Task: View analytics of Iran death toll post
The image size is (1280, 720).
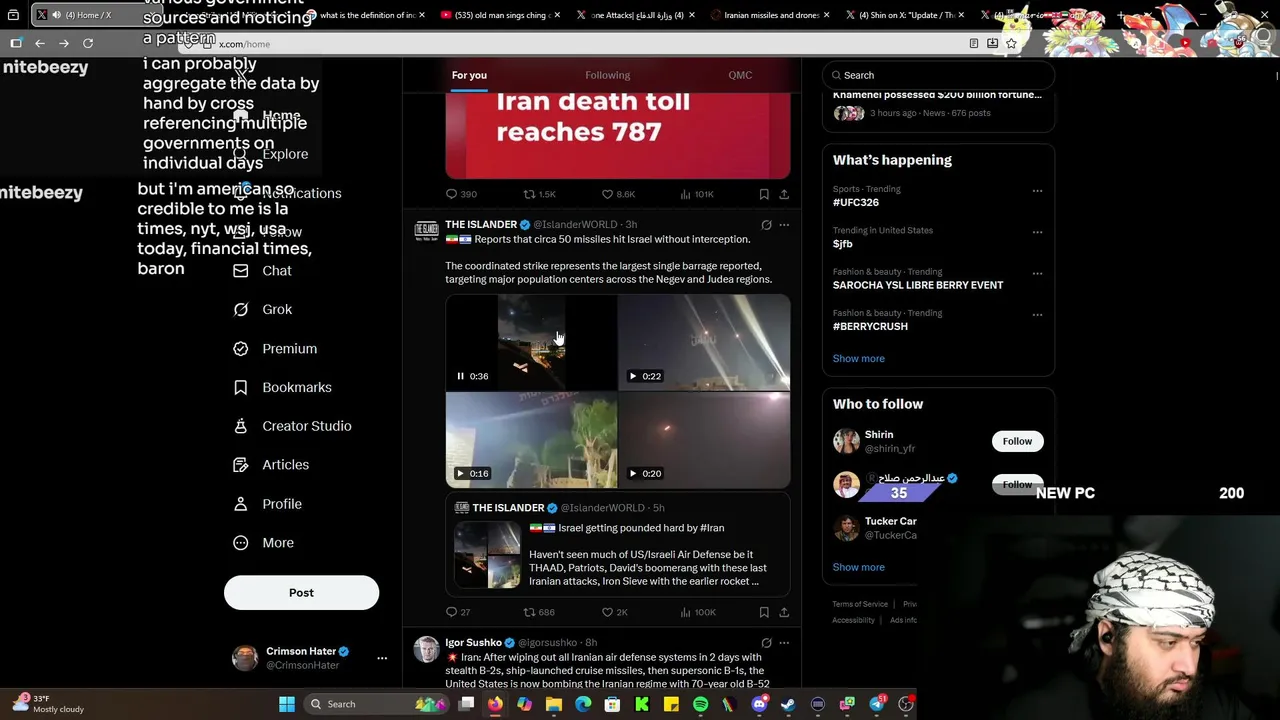Action: 697,194
